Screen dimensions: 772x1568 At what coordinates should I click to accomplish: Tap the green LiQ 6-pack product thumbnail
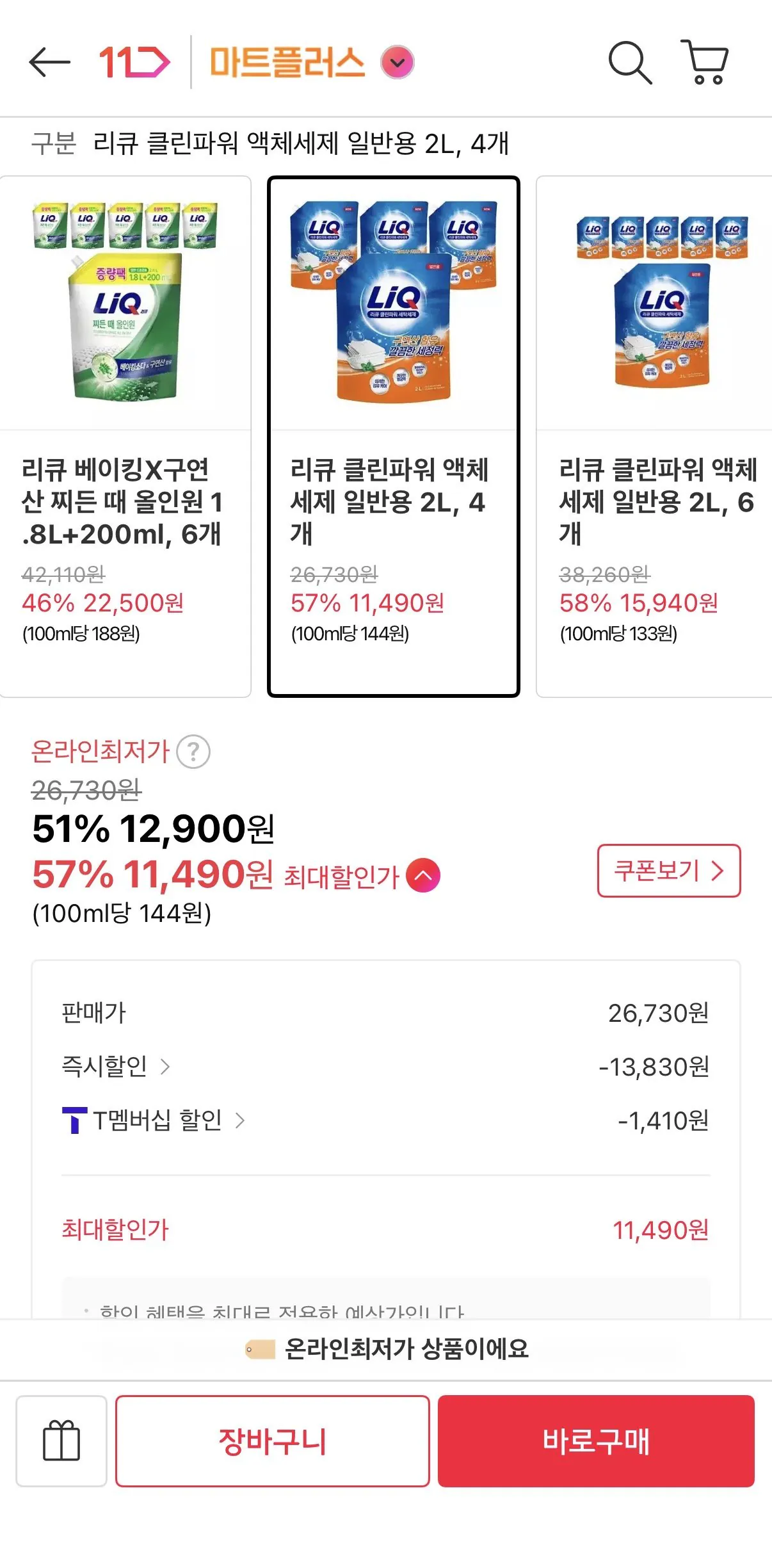125,302
